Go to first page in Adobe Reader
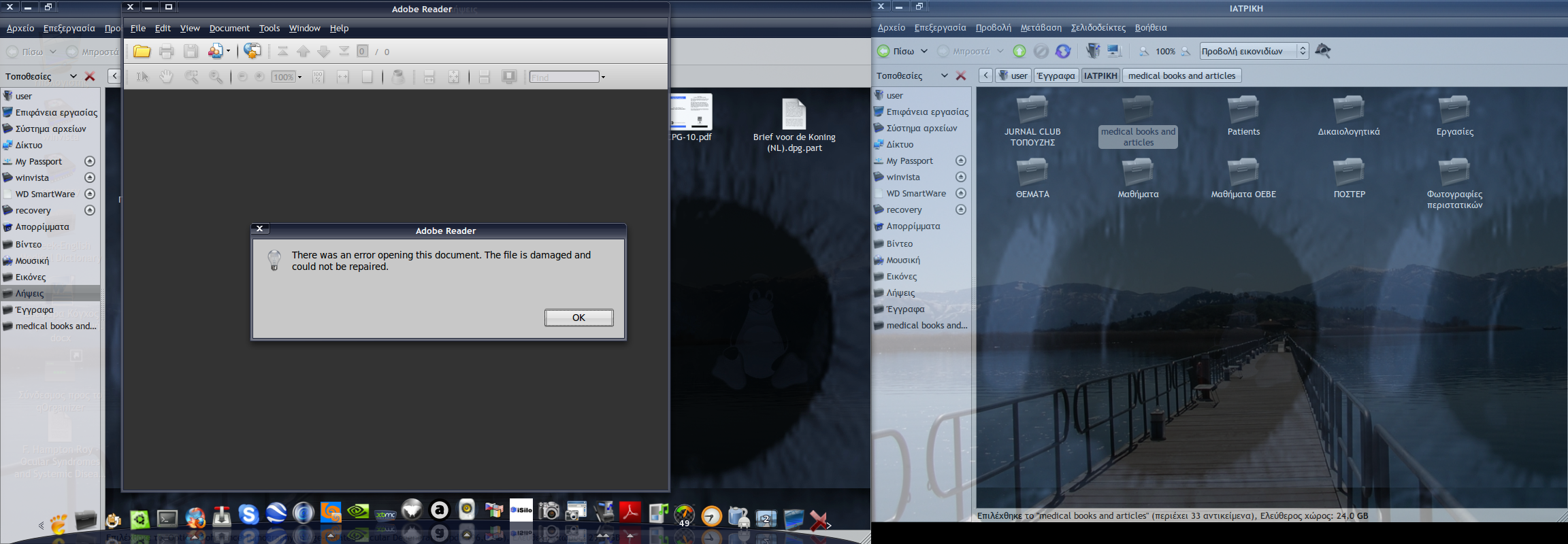Screen dimensions: 1568x544 click(283, 51)
